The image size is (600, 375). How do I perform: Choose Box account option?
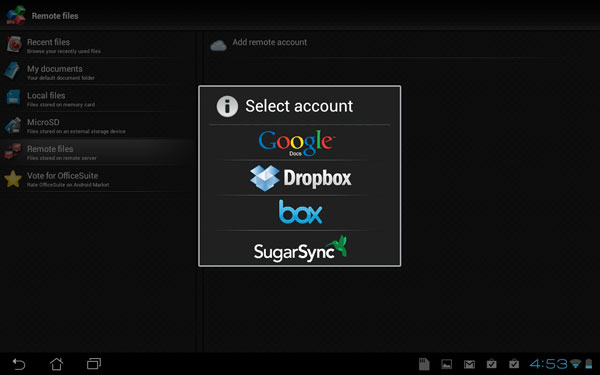[x=300, y=212]
